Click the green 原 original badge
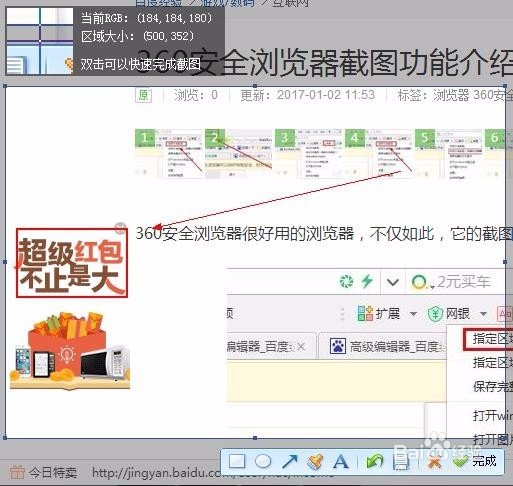The height and width of the screenshot is (486, 513). click(x=144, y=96)
